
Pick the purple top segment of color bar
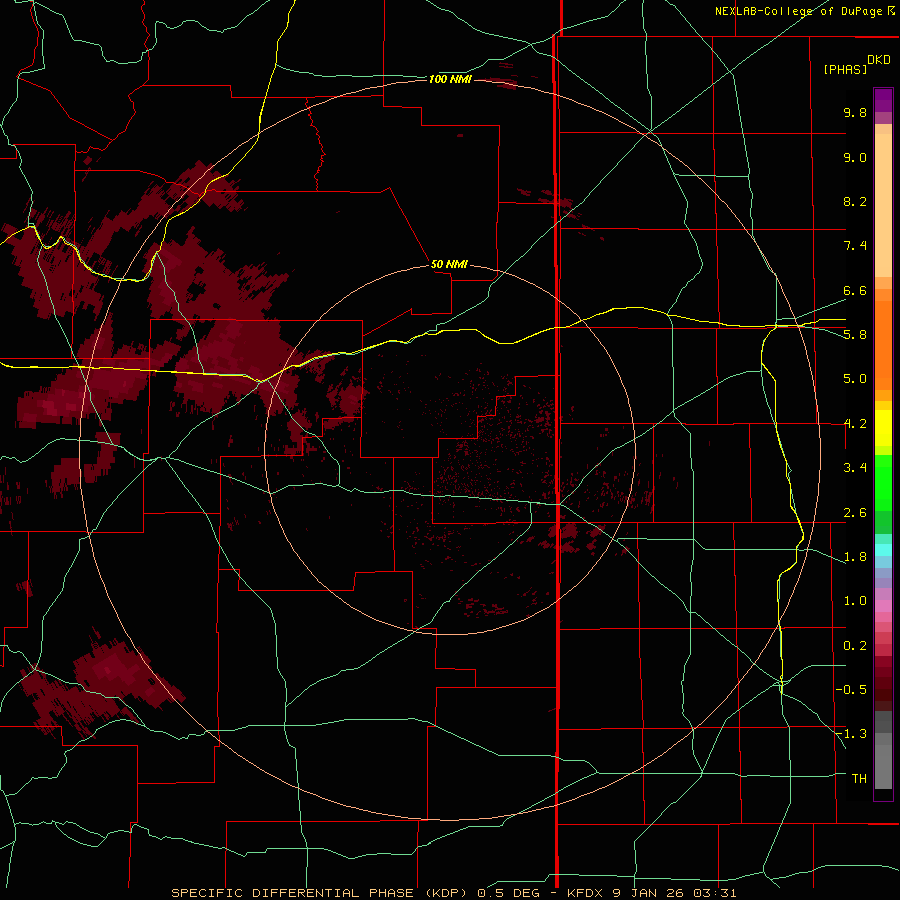(883, 100)
